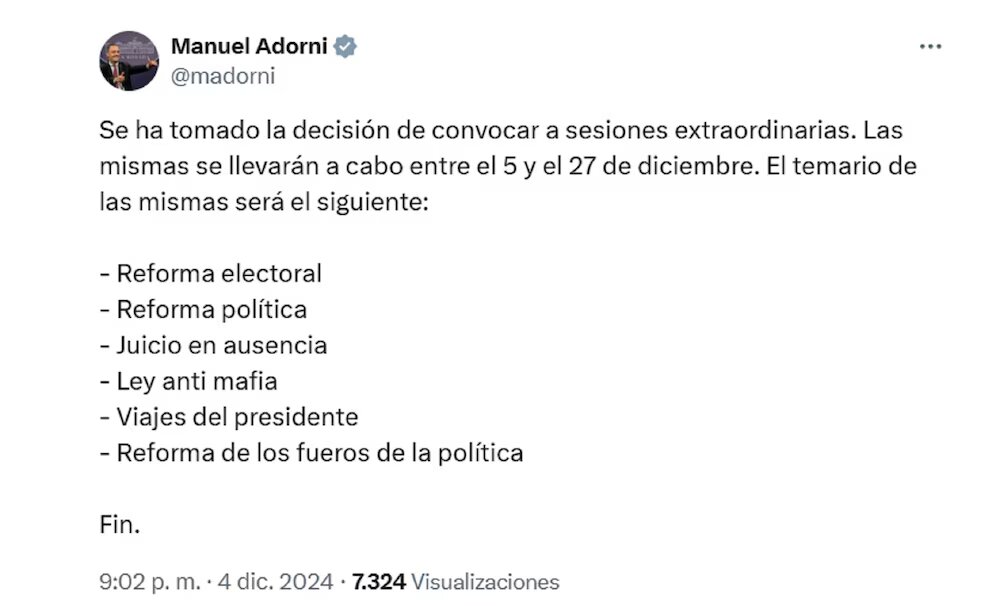
Task: Click the 9:02 p. m. timestamp
Action: click(x=141, y=581)
